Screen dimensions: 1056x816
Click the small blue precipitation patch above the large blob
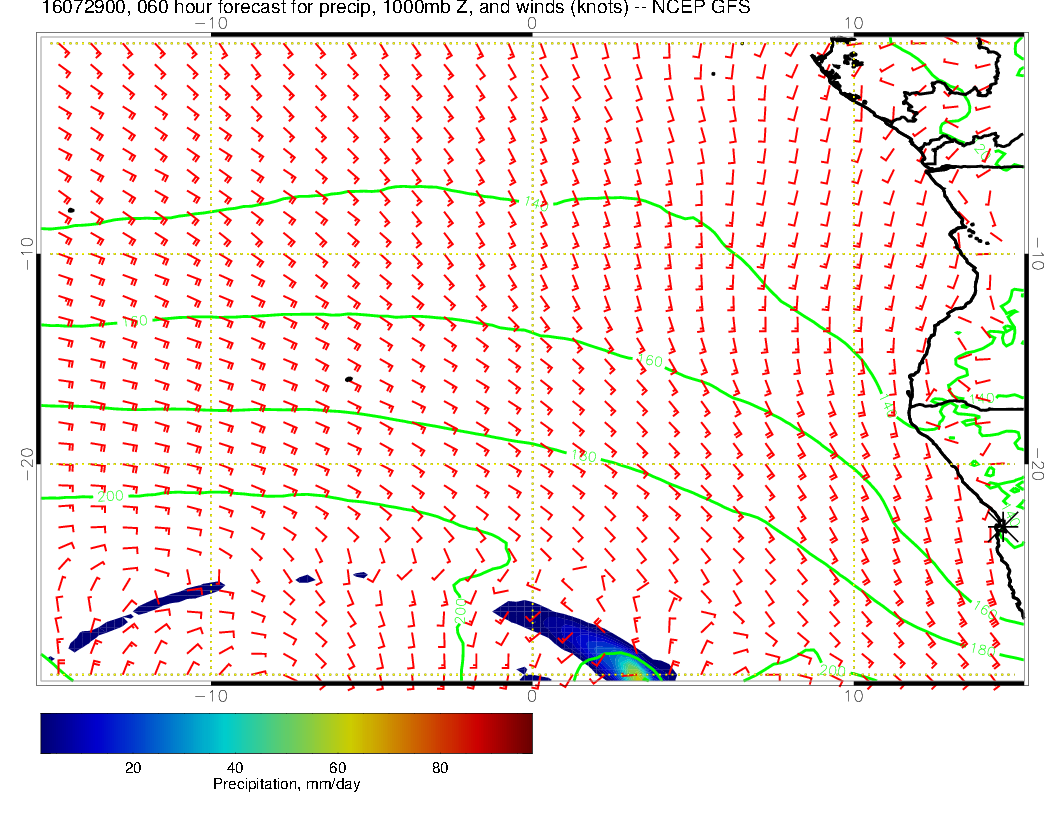click(x=305, y=578)
